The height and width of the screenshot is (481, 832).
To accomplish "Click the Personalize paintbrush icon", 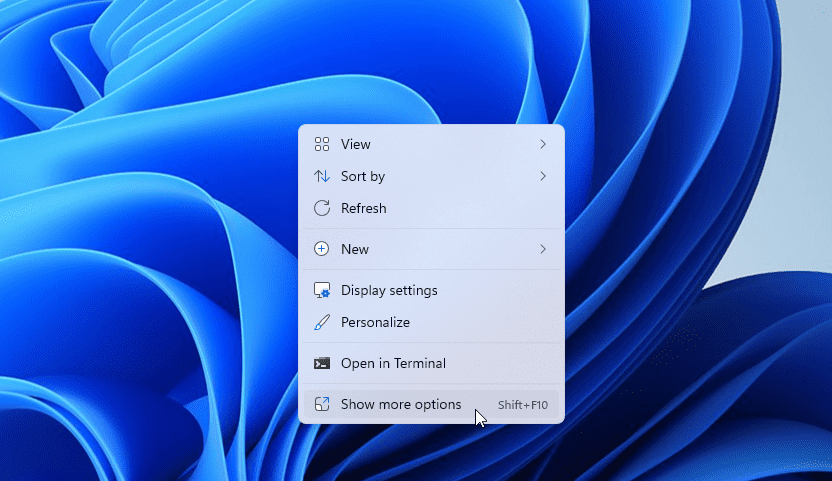I will 322,322.
